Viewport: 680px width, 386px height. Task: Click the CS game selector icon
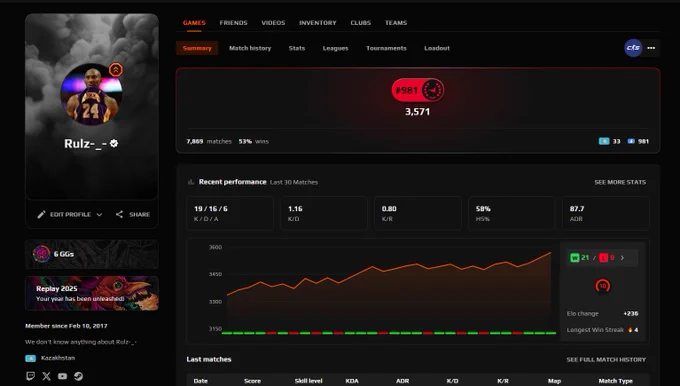(633, 48)
